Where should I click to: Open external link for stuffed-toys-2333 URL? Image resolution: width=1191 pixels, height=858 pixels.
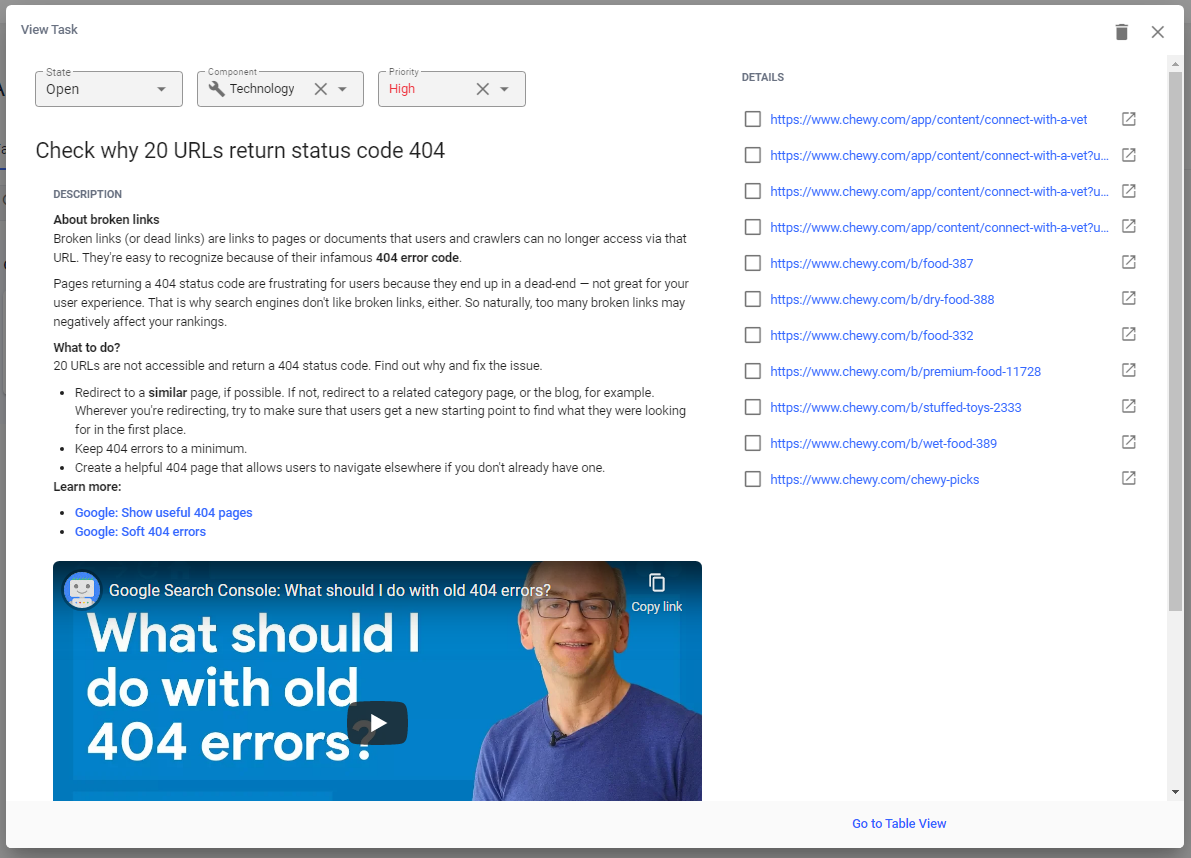[x=1129, y=407]
